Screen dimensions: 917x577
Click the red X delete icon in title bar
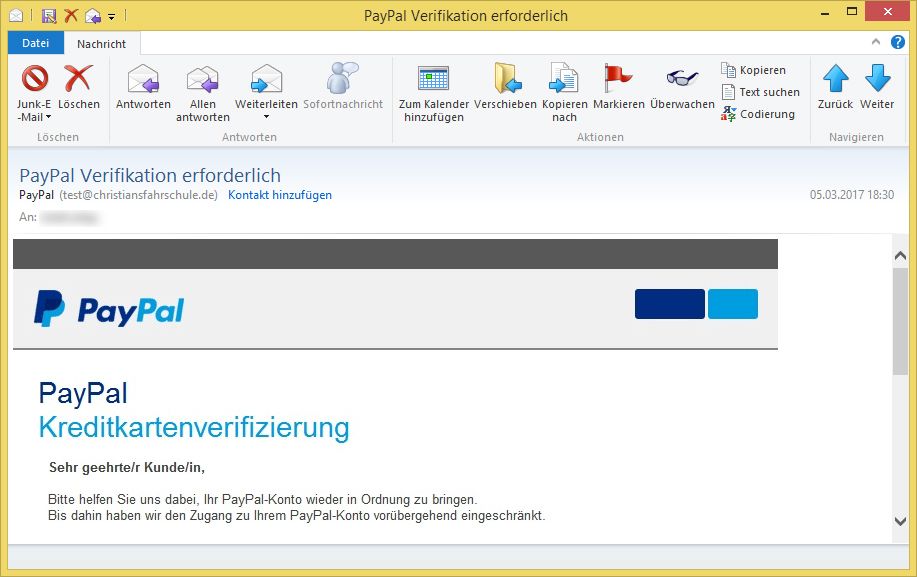(71, 15)
